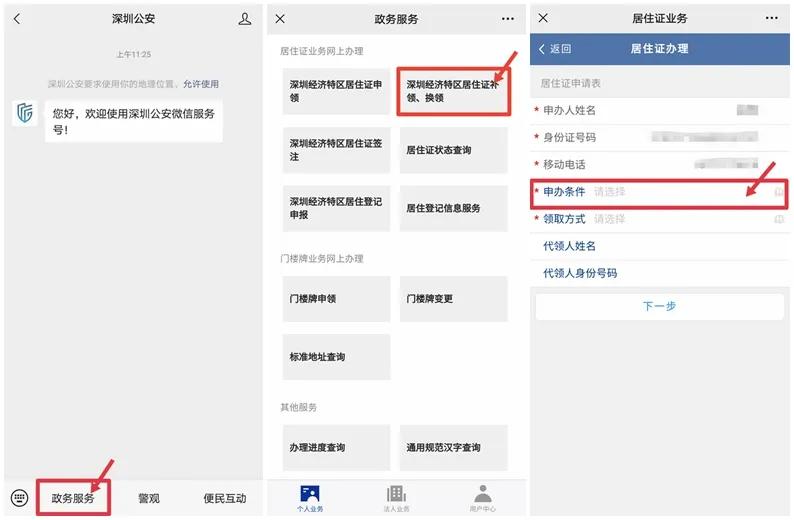The width and height of the screenshot is (794, 520).
Task: Open 办理进度查询
Action: tap(336, 448)
